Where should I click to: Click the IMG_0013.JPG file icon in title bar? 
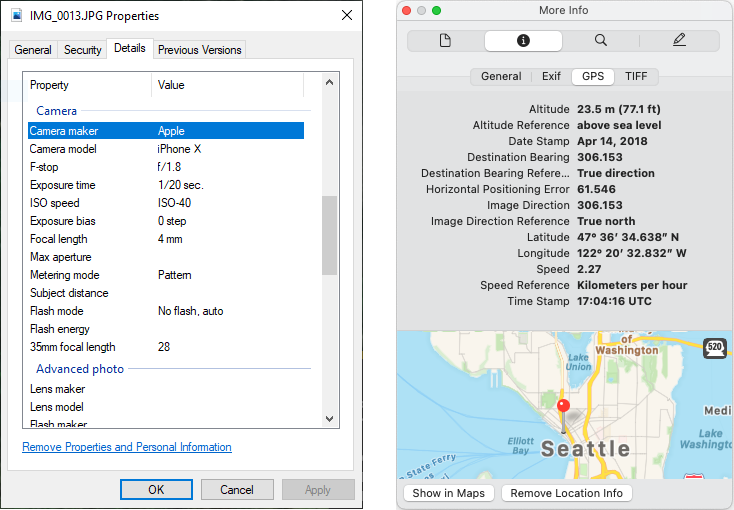tap(17, 16)
